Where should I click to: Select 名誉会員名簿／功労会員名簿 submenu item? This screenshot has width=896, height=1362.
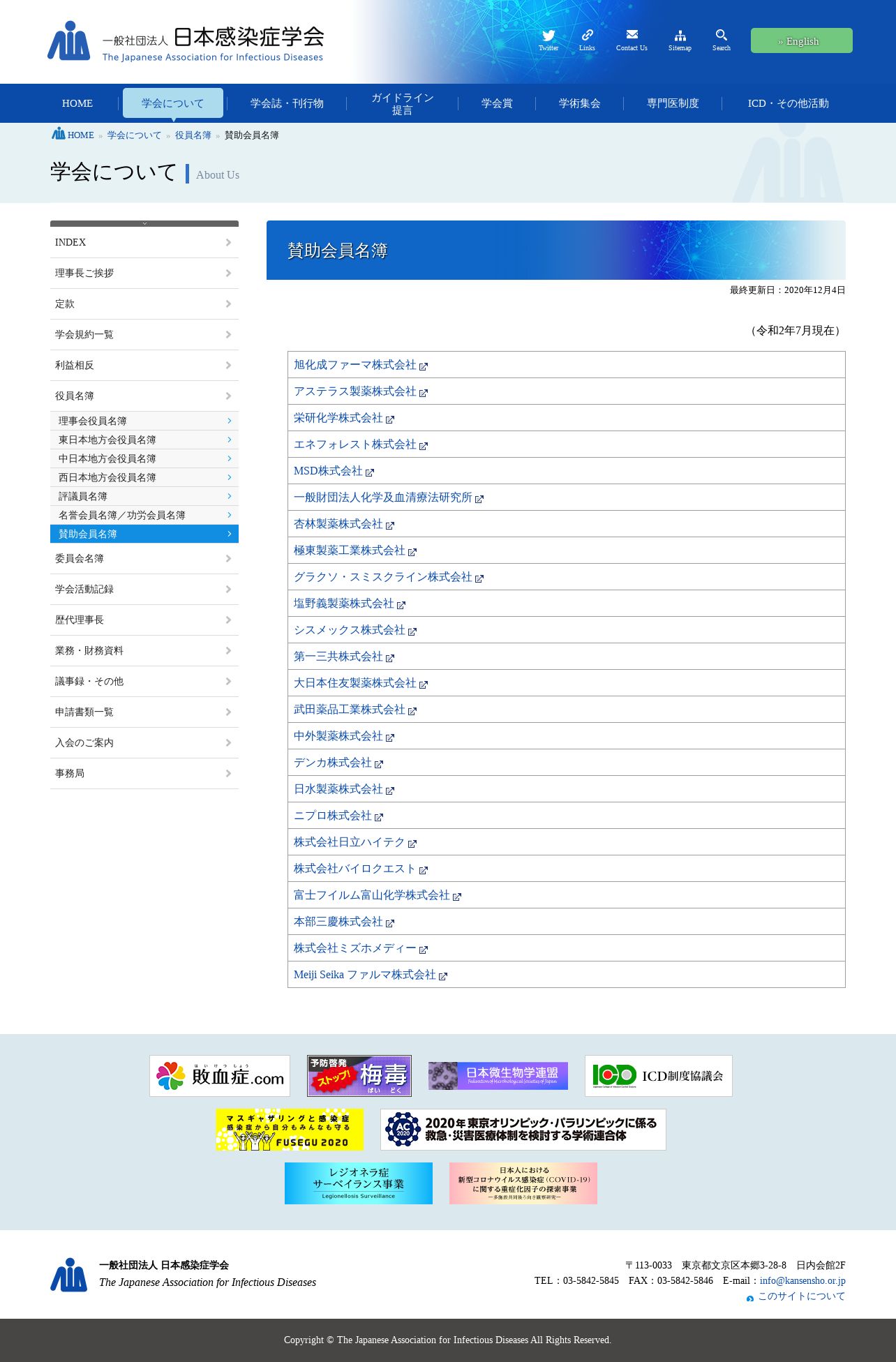[x=144, y=515]
